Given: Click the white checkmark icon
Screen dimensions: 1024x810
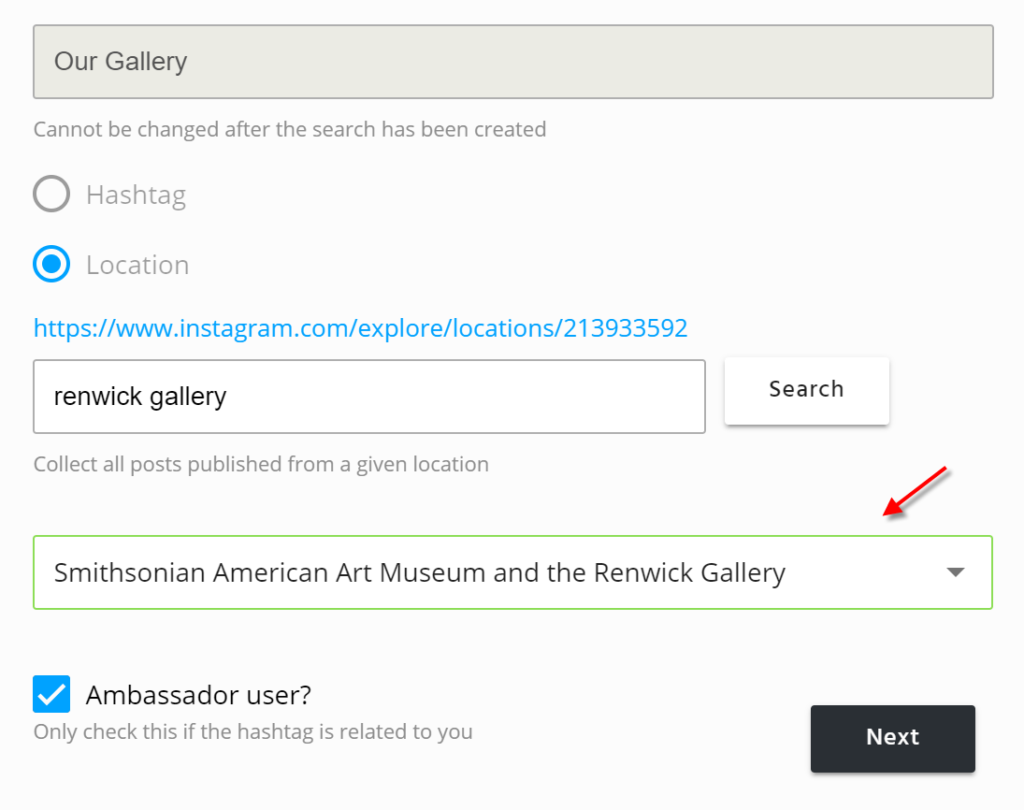Looking at the screenshot, I should pos(51,694).
